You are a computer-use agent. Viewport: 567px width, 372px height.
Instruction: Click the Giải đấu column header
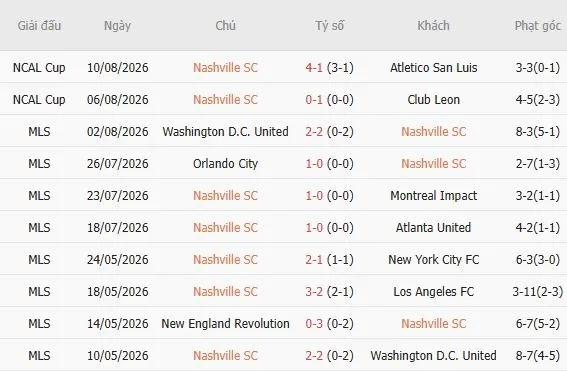coord(39,26)
